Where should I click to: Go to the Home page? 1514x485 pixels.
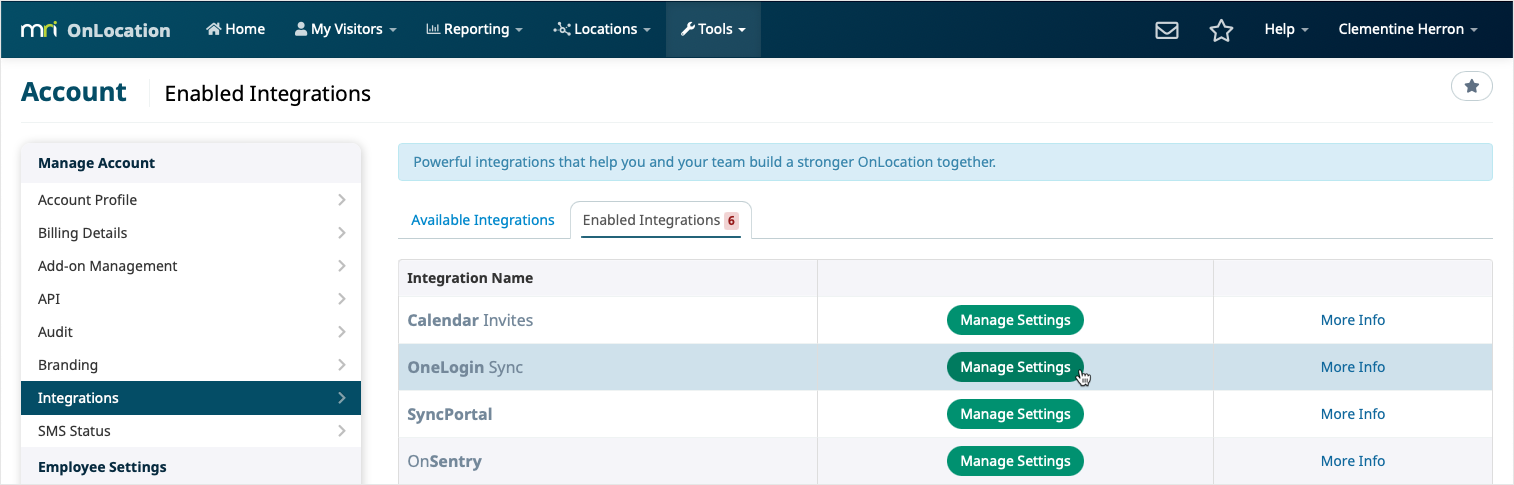pyautogui.click(x=236, y=29)
